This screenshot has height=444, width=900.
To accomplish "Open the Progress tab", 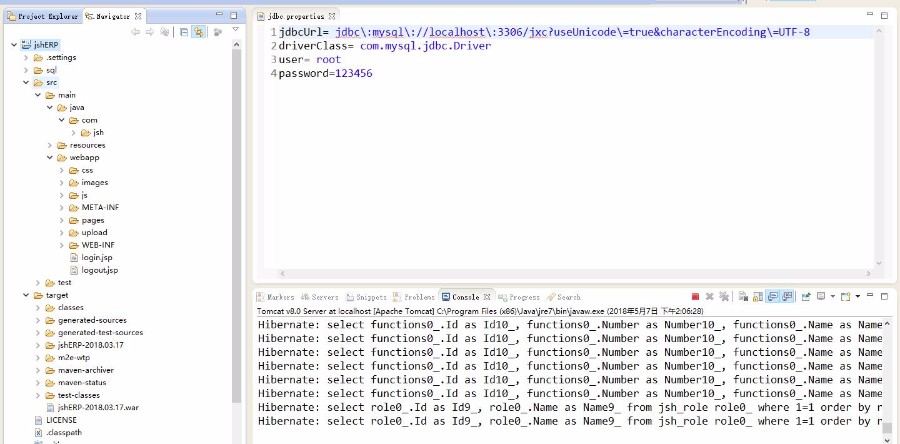I will pos(519,297).
